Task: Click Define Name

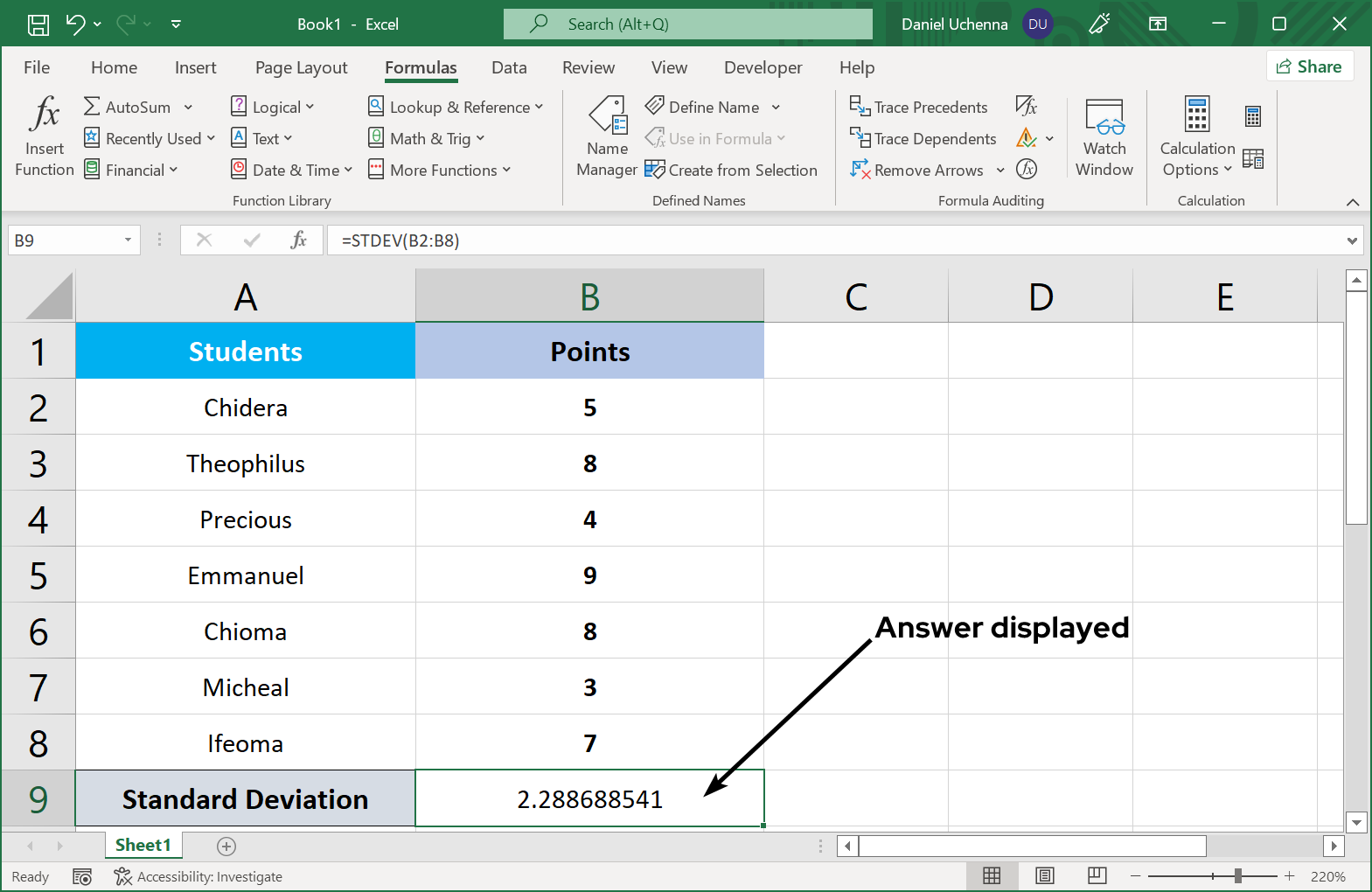Action: pyautogui.click(x=703, y=107)
